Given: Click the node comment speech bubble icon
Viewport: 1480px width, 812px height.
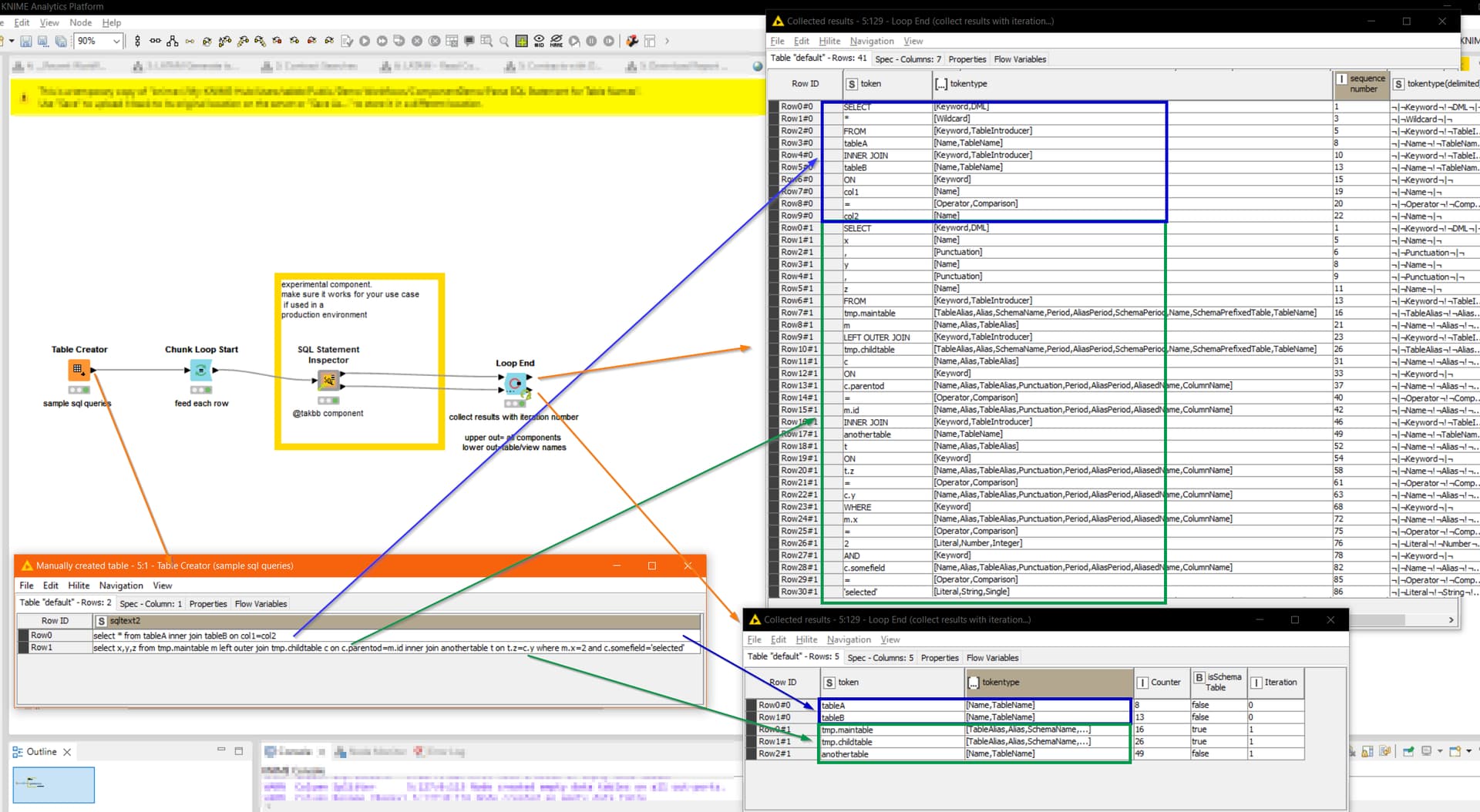Looking at the screenshot, I should coord(469,41).
